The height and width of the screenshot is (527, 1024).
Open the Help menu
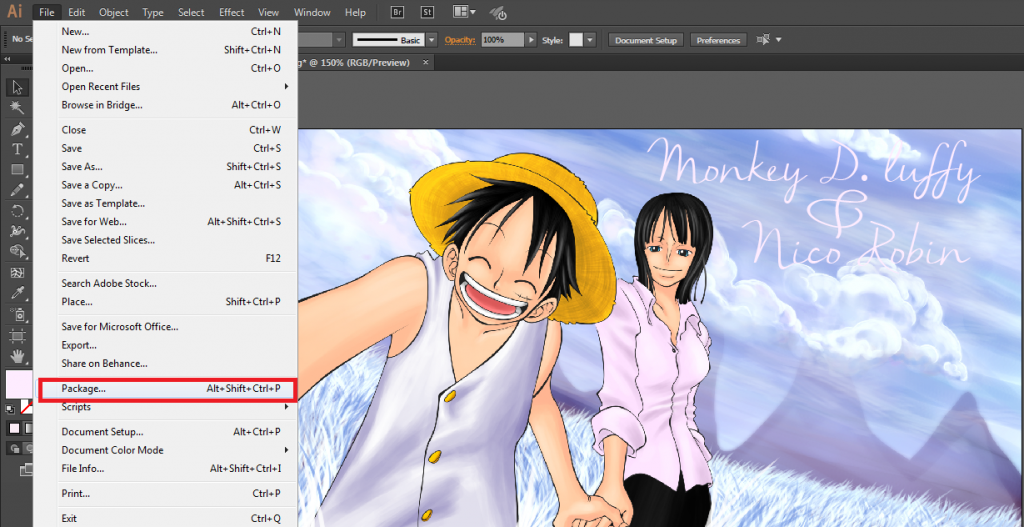(355, 12)
